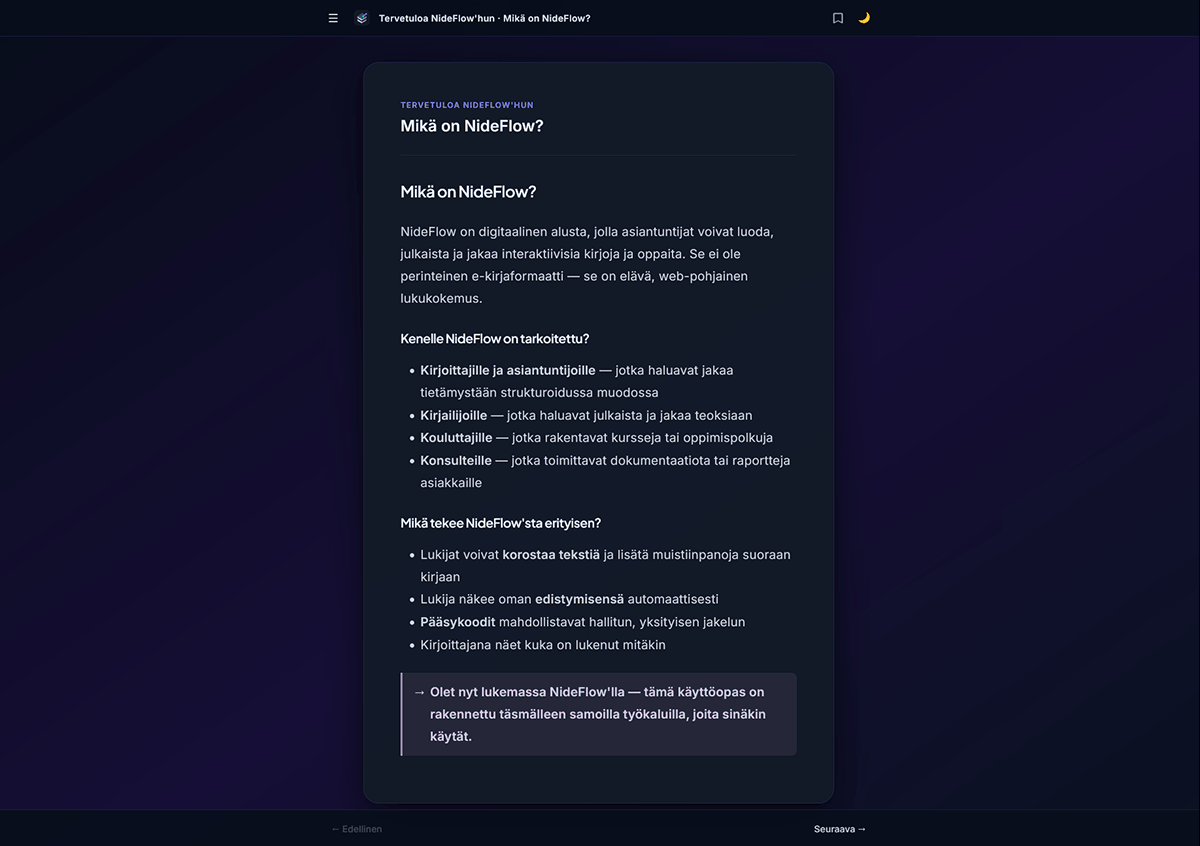Viewport: 1200px width, 846px height.
Task: Click the highlighted callout about reading on NideFlow
Action: point(598,713)
